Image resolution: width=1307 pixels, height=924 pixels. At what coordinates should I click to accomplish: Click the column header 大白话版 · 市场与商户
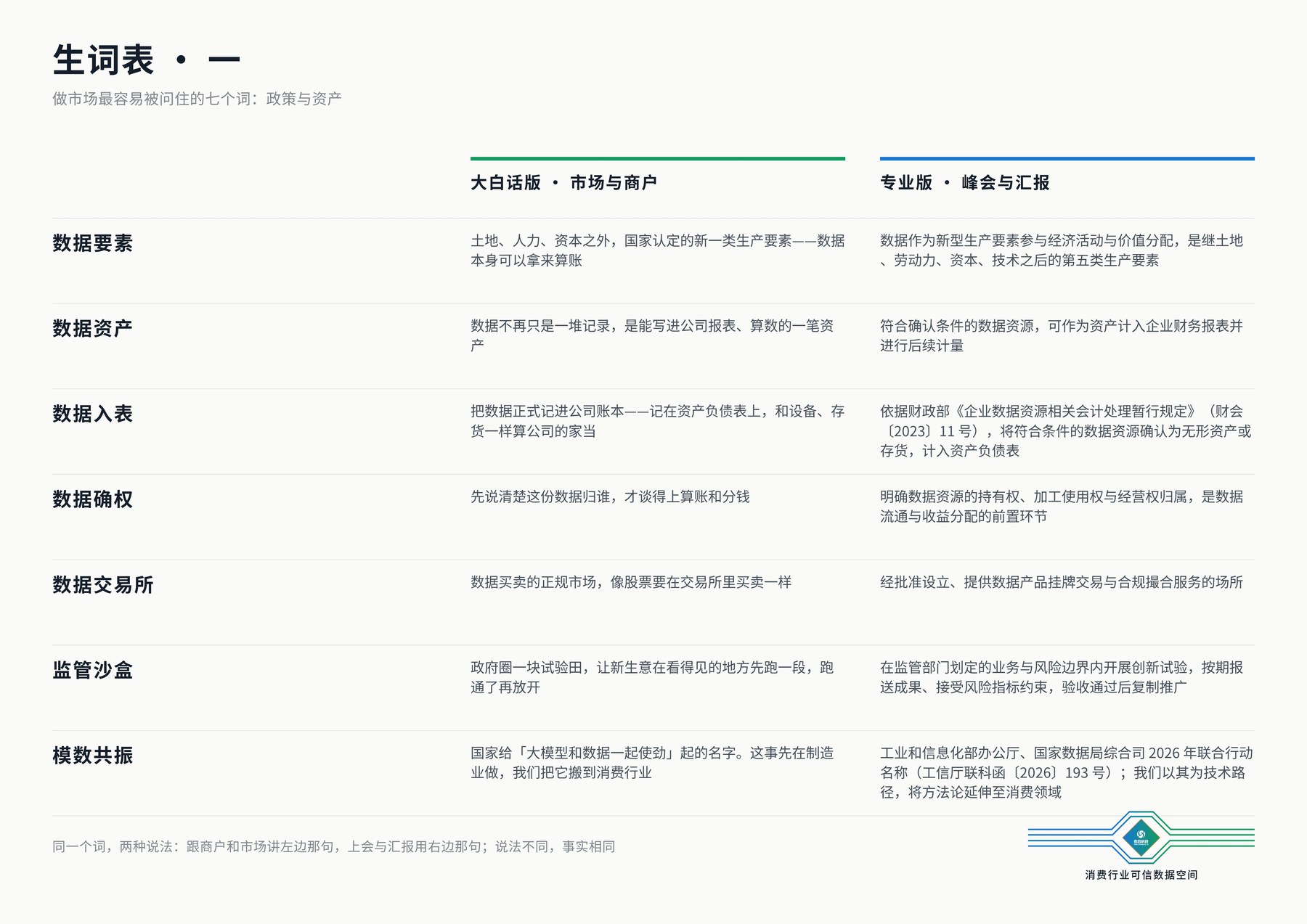(x=563, y=183)
